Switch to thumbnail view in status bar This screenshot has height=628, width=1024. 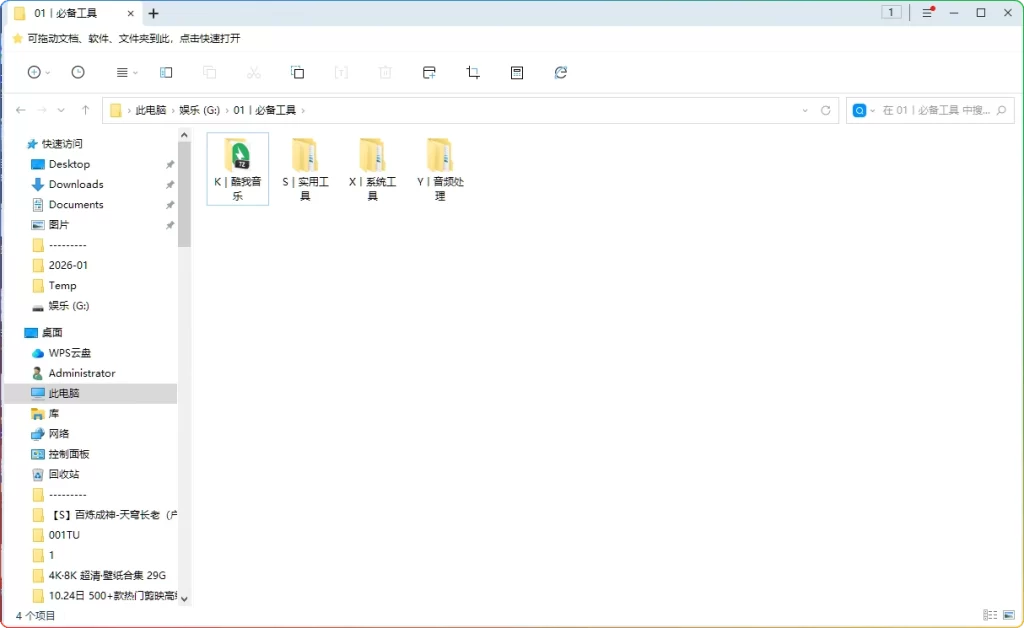point(1009,614)
